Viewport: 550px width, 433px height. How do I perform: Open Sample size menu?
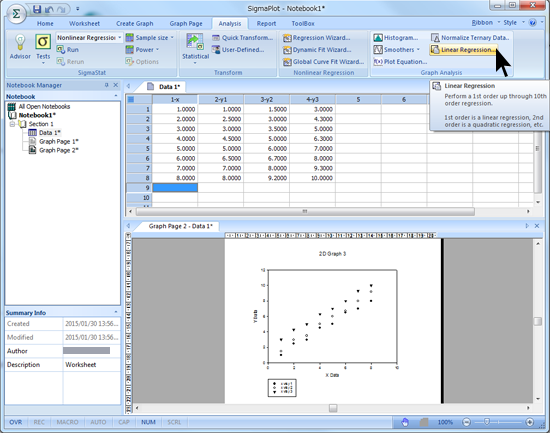click(x=150, y=38)
